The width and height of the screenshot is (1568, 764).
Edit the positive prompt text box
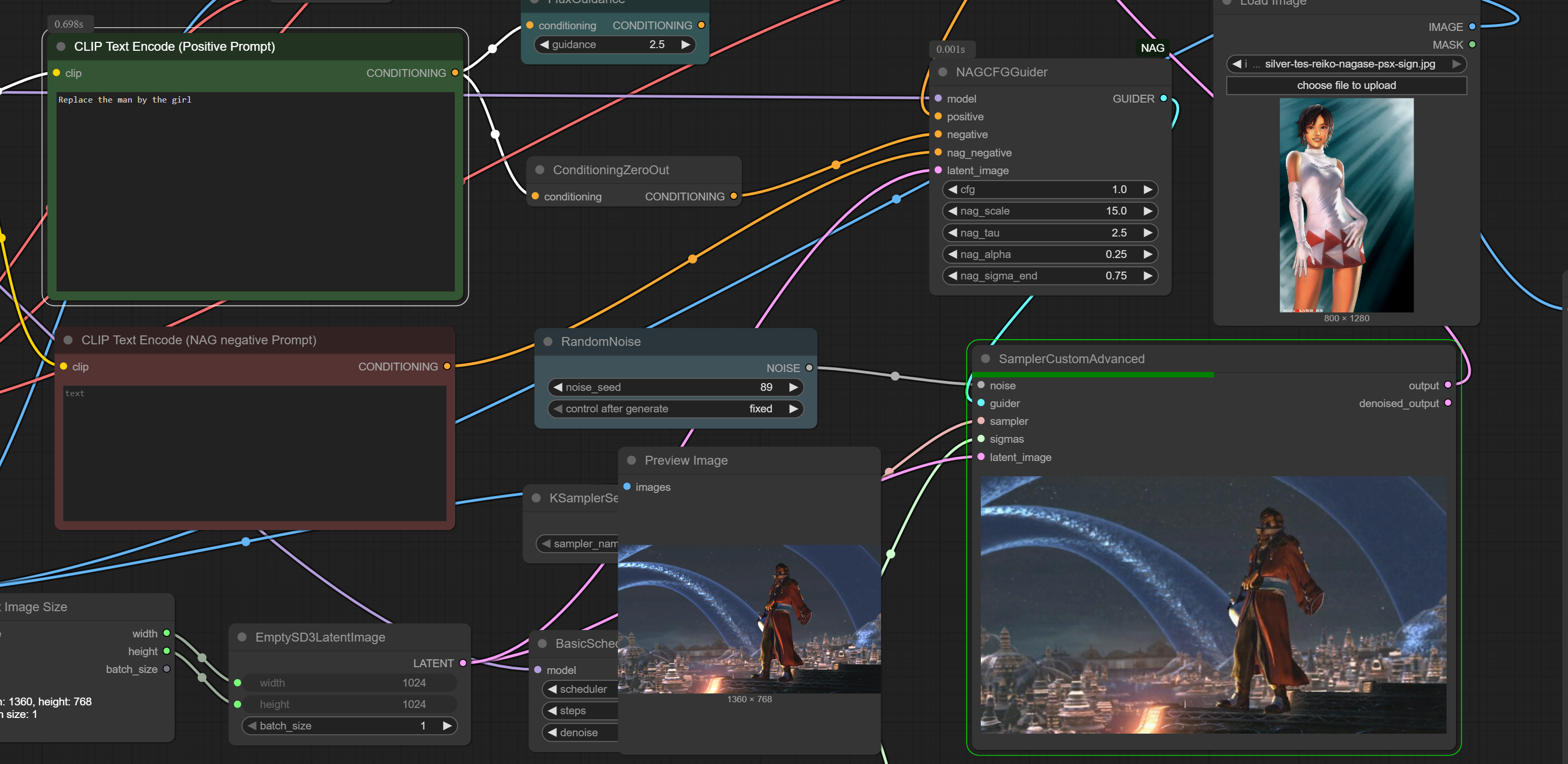(255, 191)
